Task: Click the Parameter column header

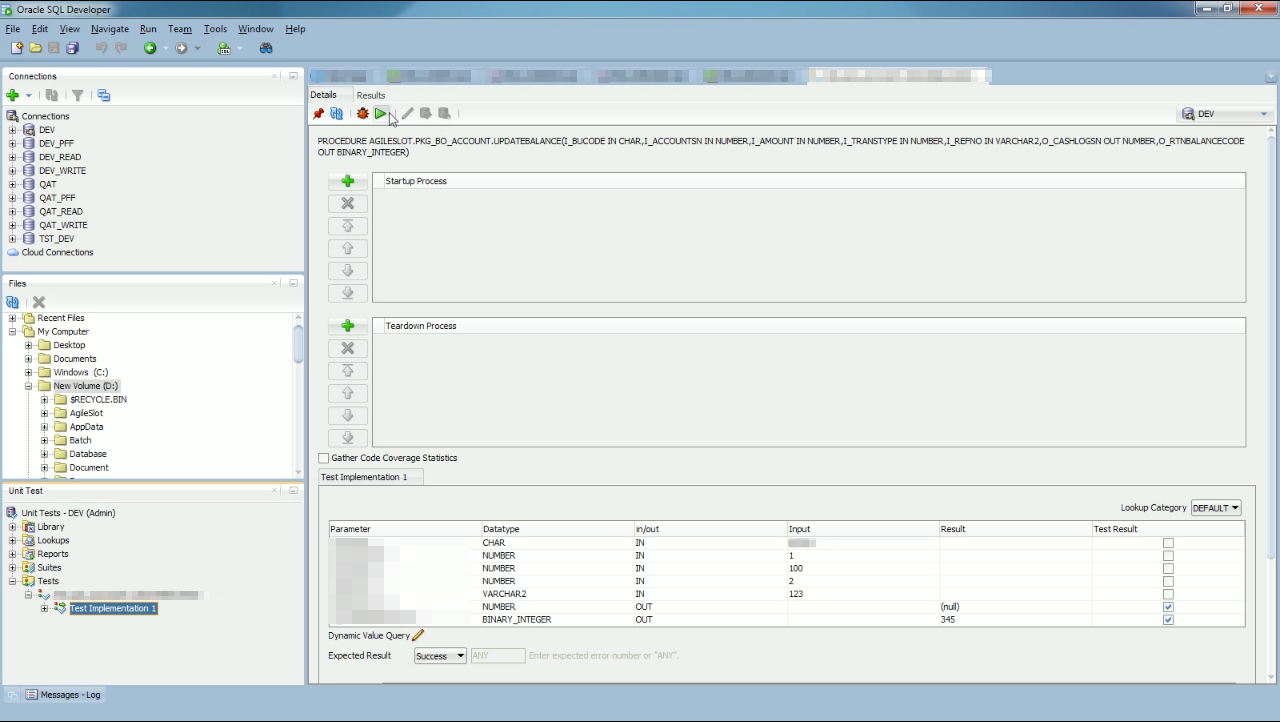Action: (x=405, y=529)
